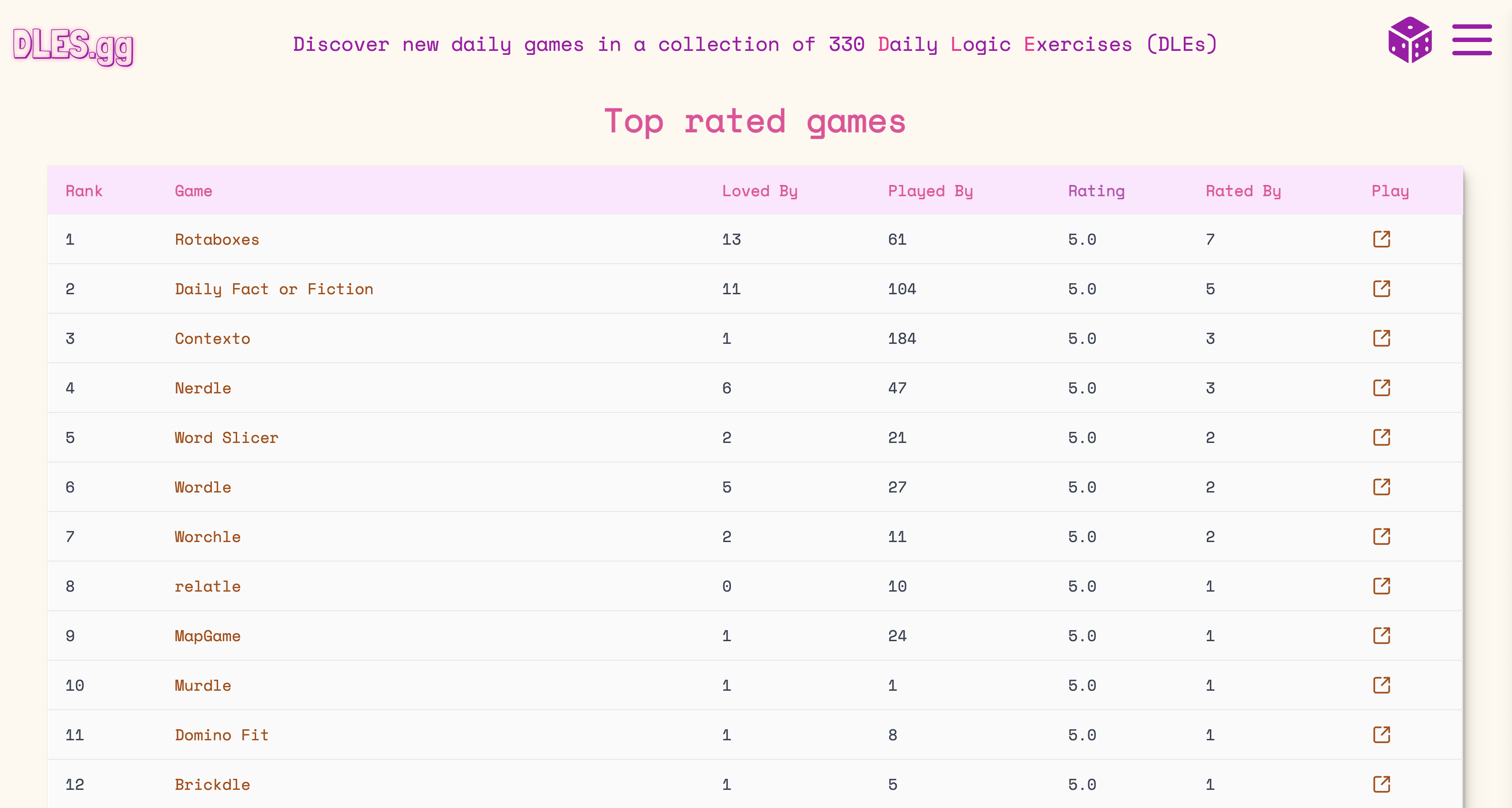The height and width of the screenshot is (808, 1512).
Task: Click Worchle's played-by value 11
Action: tap(897, 537)
